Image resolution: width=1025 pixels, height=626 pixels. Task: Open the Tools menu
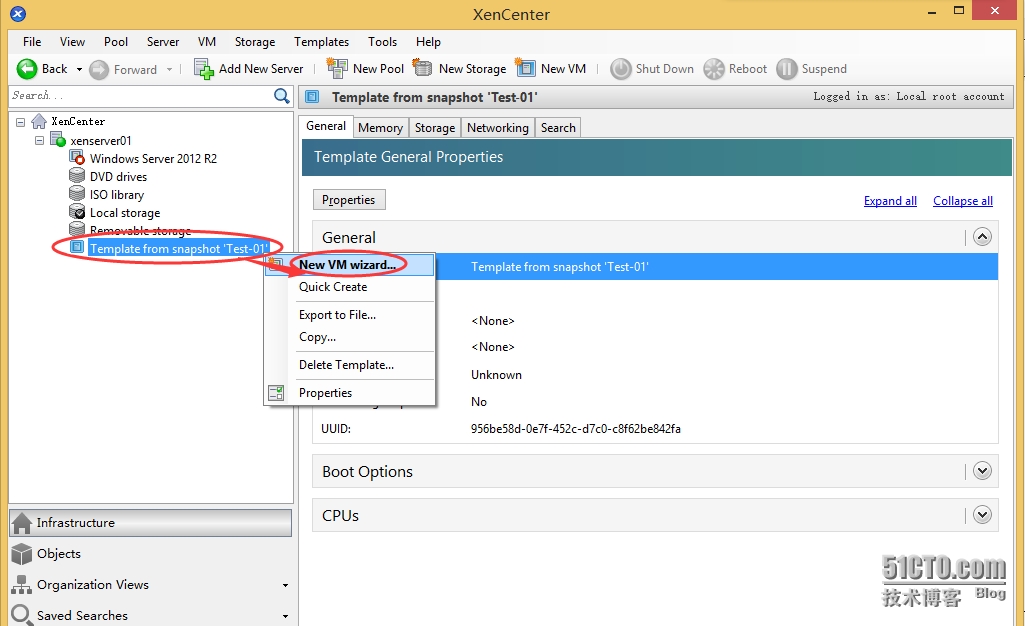click(382, 42)
